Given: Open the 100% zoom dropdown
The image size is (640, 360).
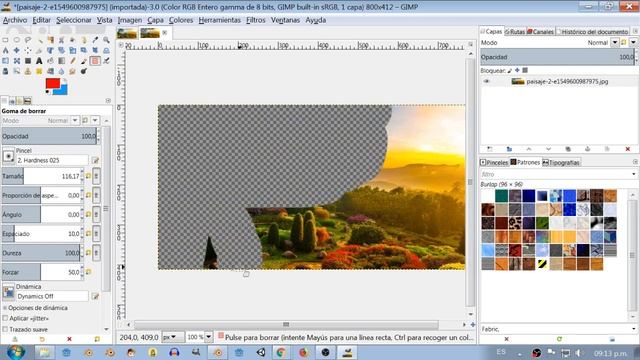Looking at the screenshot, I should click(209, 337).
